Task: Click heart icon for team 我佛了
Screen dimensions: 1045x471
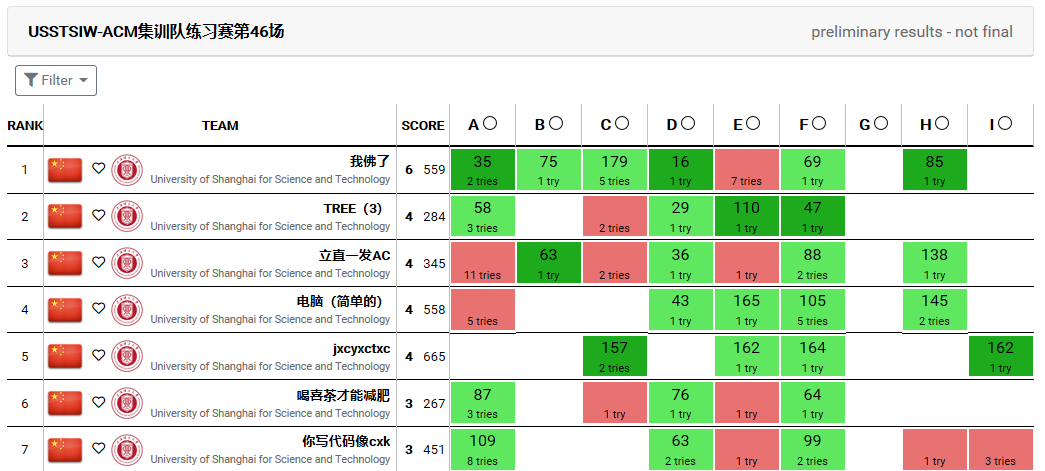Action: 98,169
